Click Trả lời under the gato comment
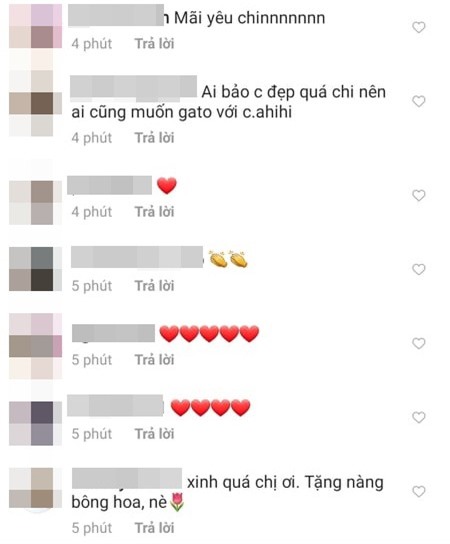Image resolution: width=450 pixels, height=544 pixels. coord(154,138)
